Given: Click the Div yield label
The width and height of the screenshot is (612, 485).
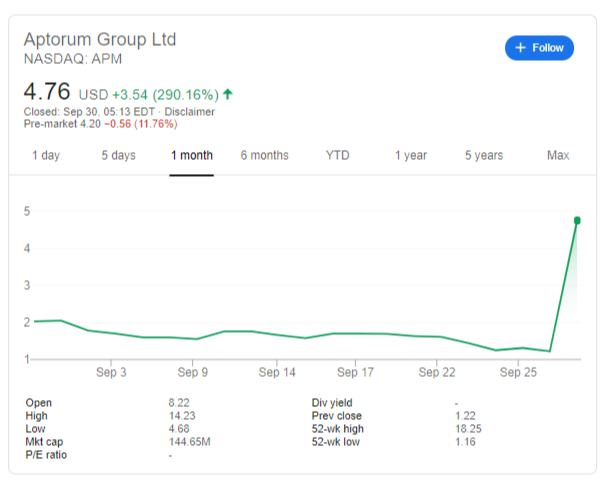Looking at the screenshot, I should pyautogui.click(x=332, y=403).
